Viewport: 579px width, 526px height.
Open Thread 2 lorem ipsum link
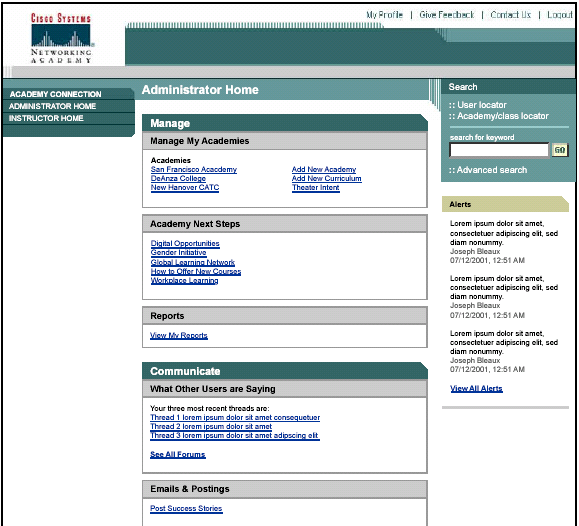(211, 426)
